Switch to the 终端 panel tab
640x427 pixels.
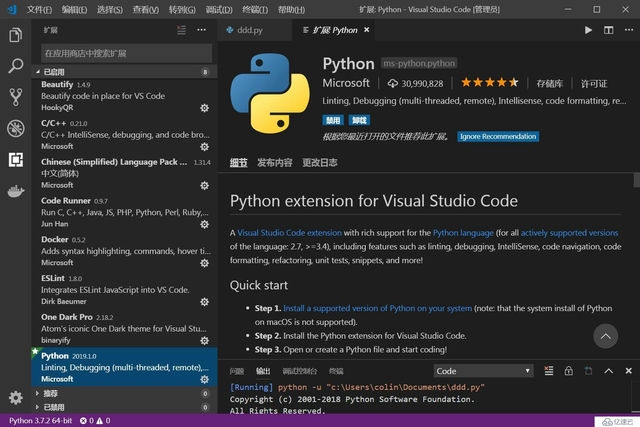point(336,371)
